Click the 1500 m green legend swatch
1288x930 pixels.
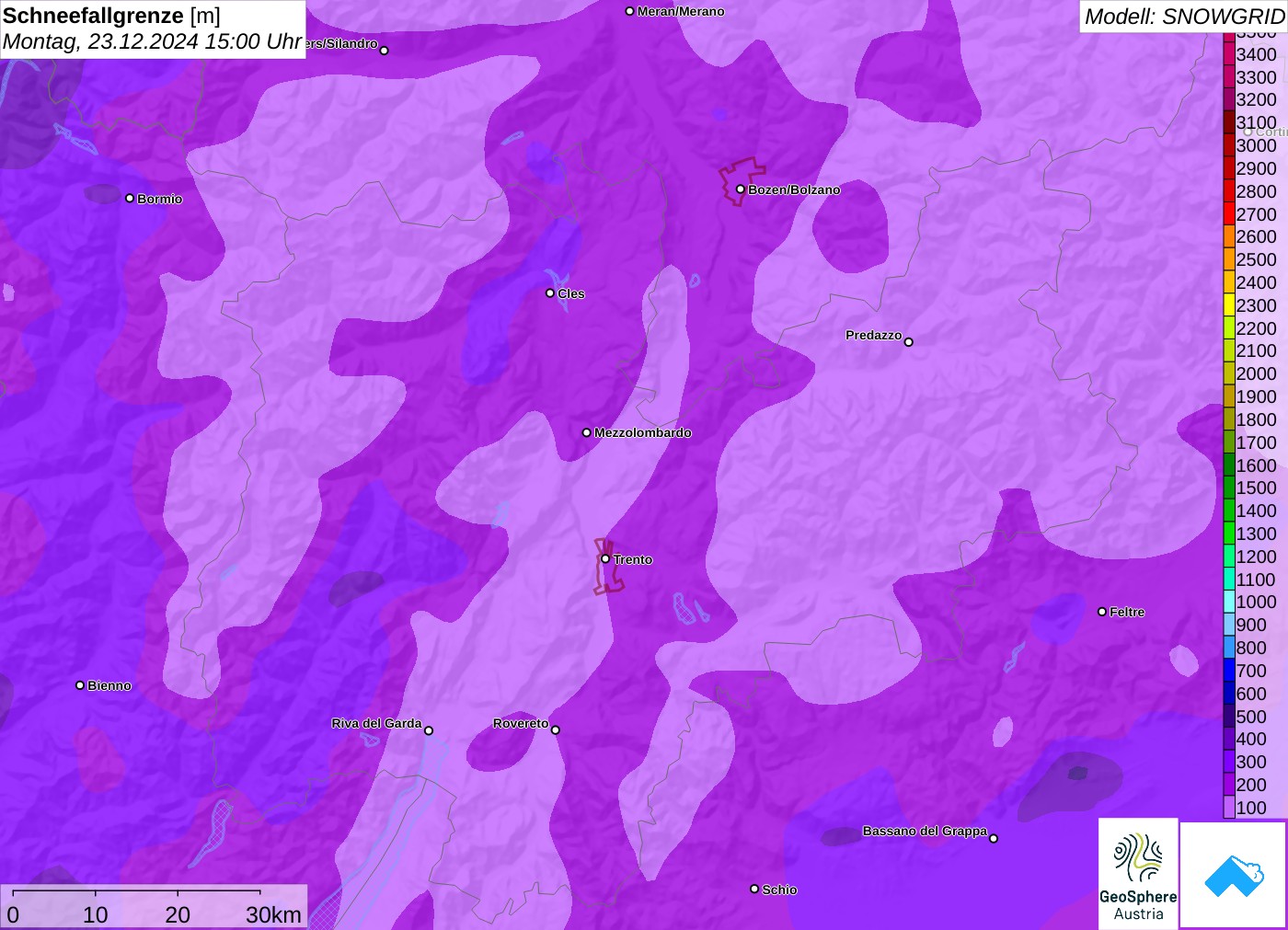[1229, 488]
